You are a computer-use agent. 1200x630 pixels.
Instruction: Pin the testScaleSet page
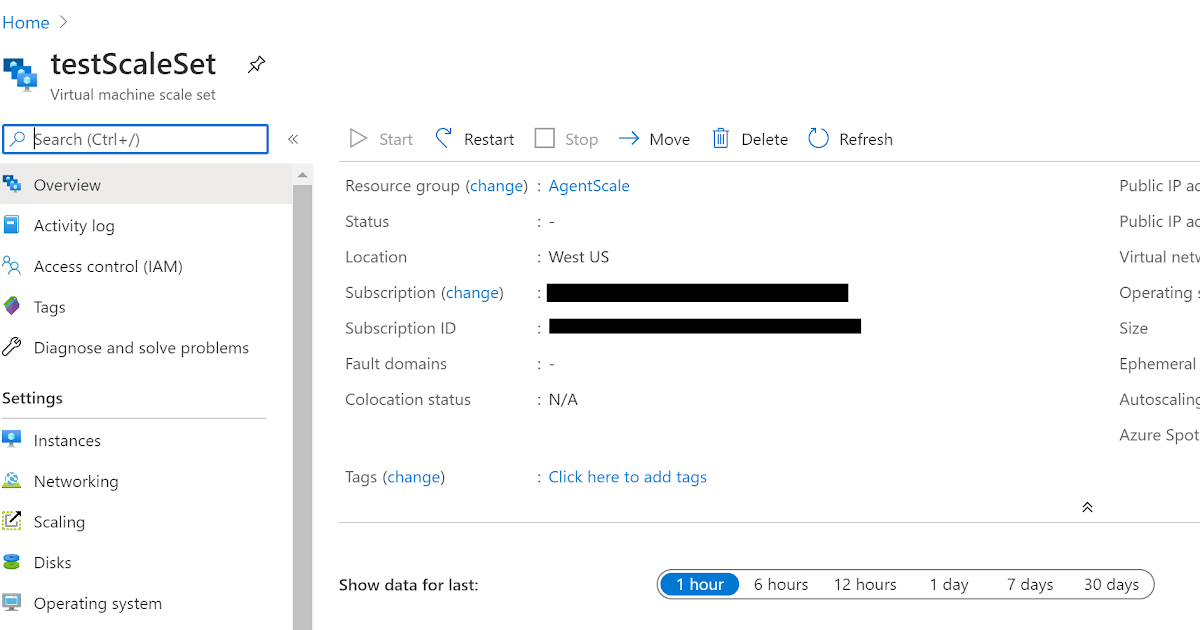[256, 63]
